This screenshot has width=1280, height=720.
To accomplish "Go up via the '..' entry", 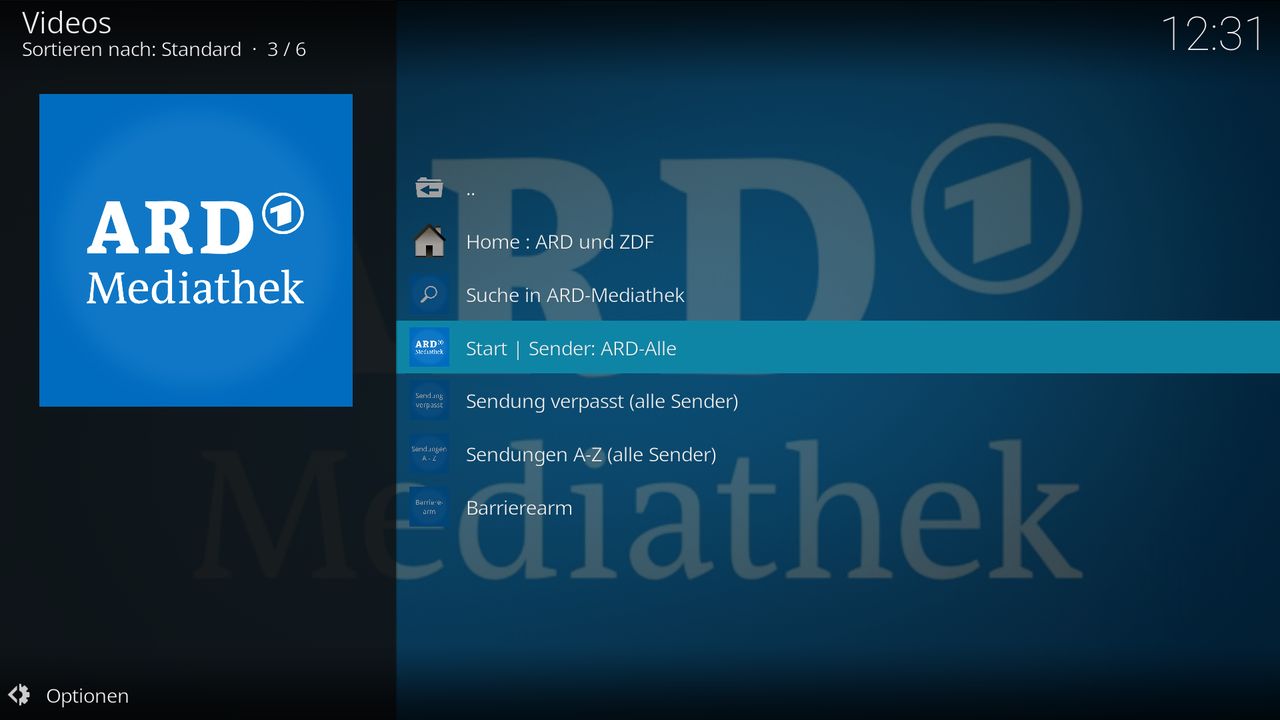I will 838,188.
